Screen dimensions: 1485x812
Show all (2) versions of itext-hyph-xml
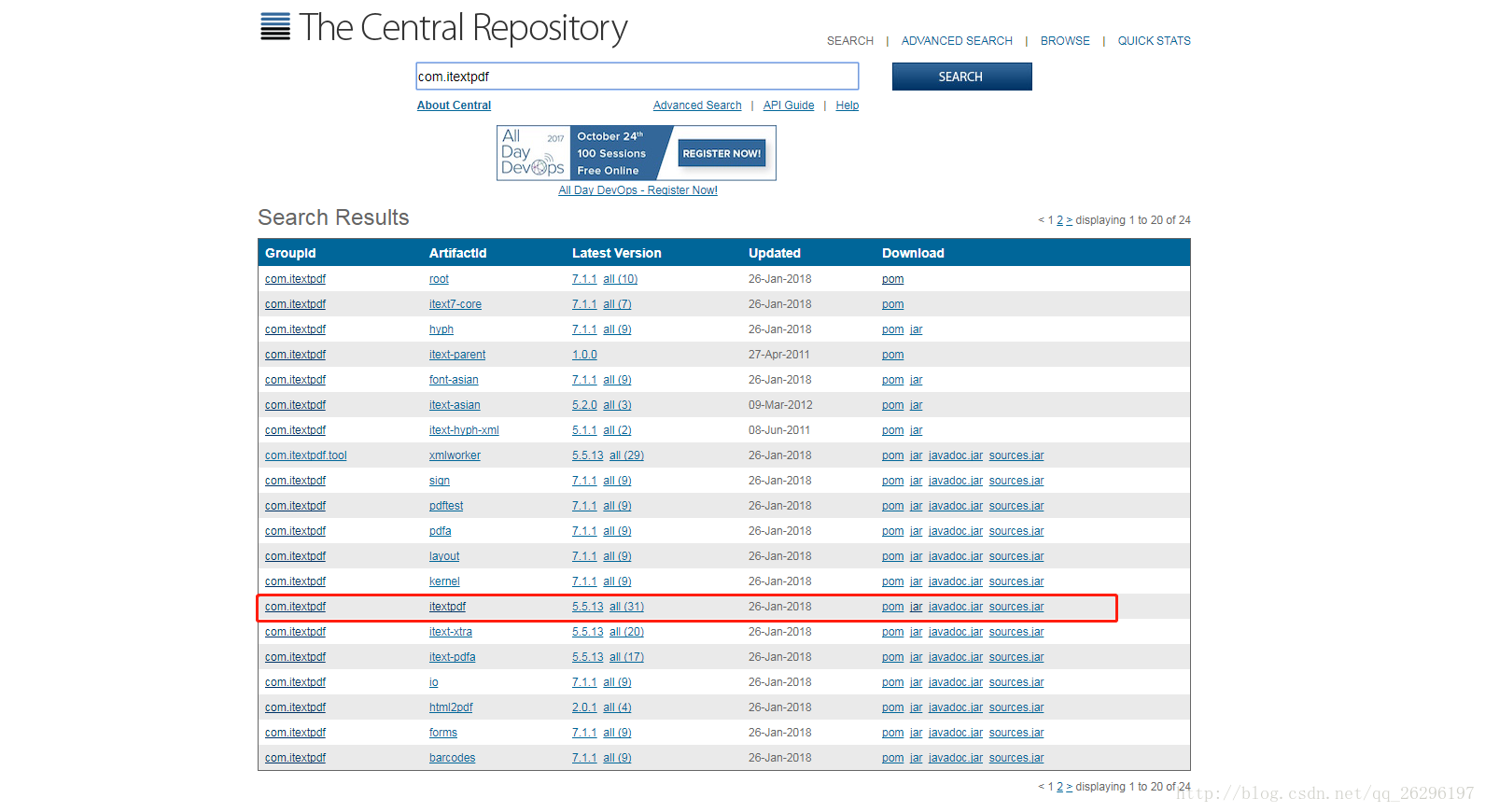pos(617,430)
